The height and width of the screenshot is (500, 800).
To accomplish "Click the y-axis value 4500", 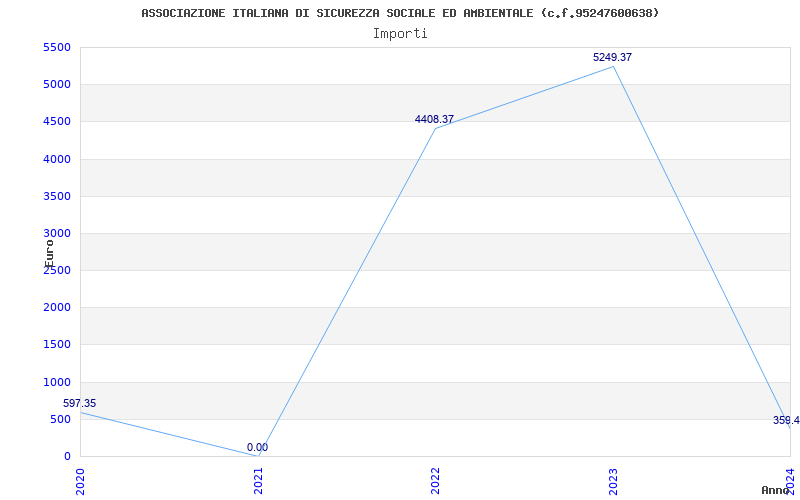I will point(57,122).
